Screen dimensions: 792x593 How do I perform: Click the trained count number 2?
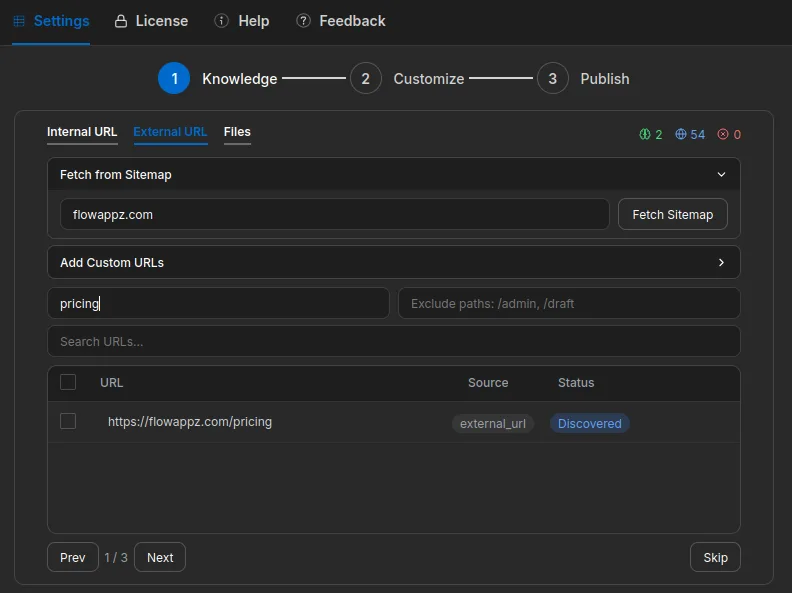(x=659, y=134)
